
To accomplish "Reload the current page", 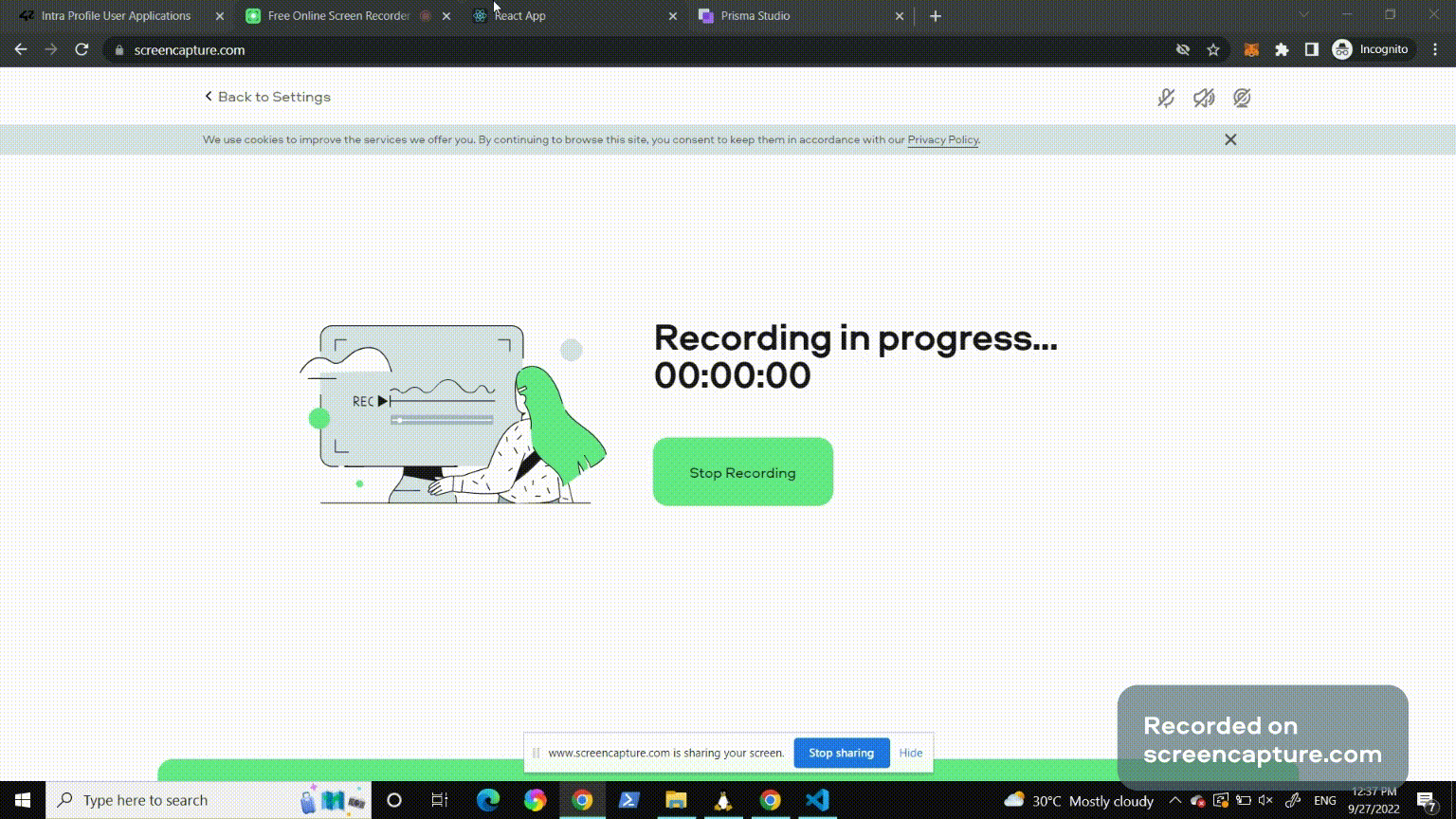I will (x=82, y=49).
